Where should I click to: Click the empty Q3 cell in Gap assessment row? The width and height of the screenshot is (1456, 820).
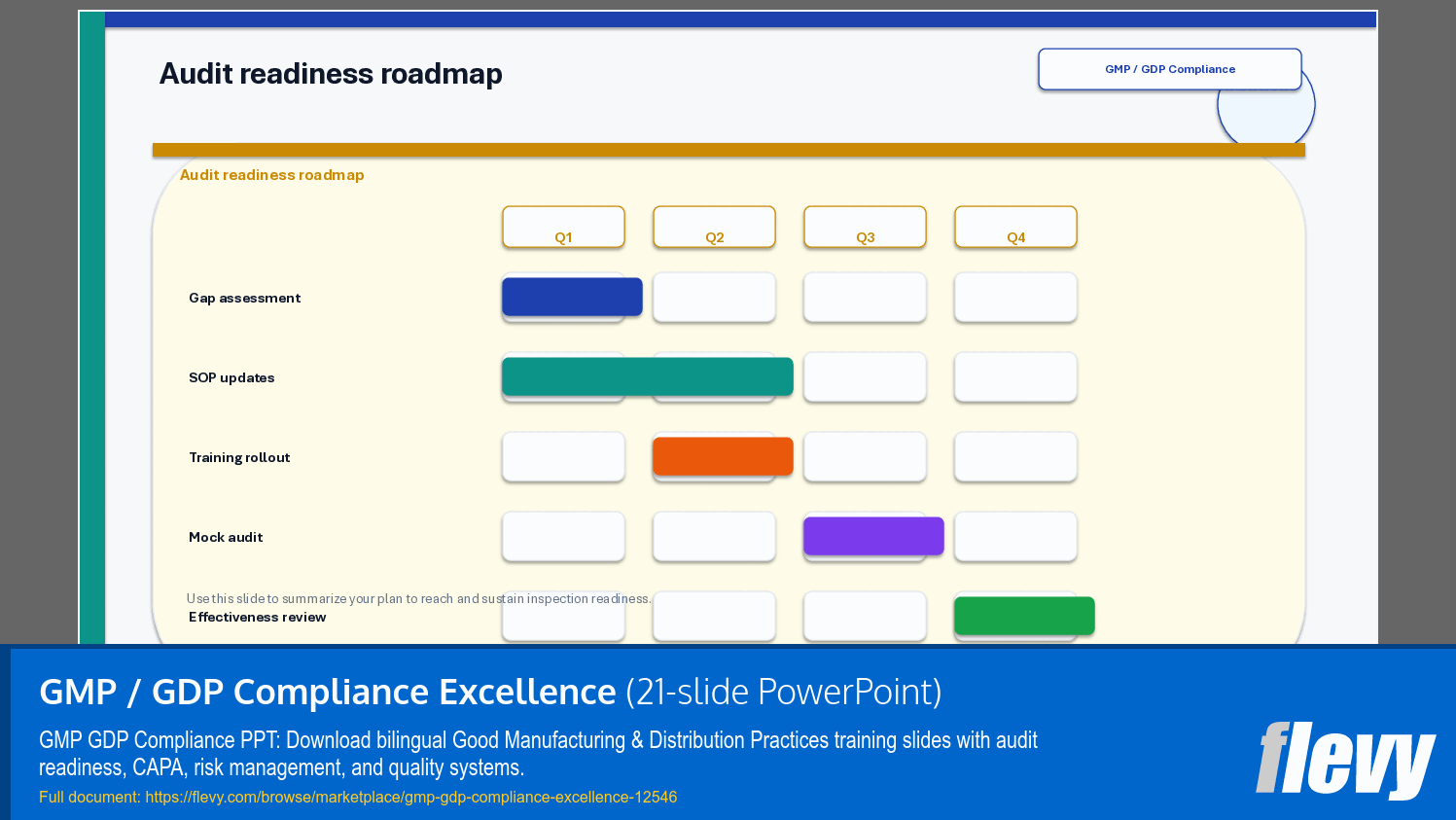[x=865, y=297]
